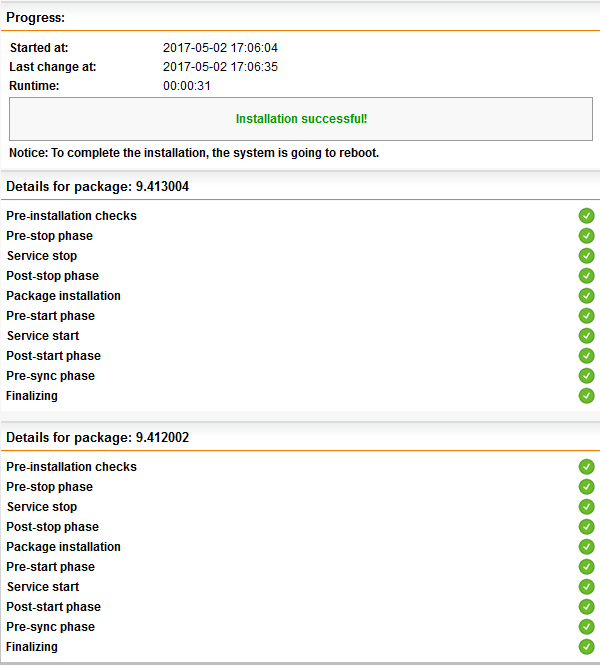Click the Last change at timestamp value

(x=220, y=67)
